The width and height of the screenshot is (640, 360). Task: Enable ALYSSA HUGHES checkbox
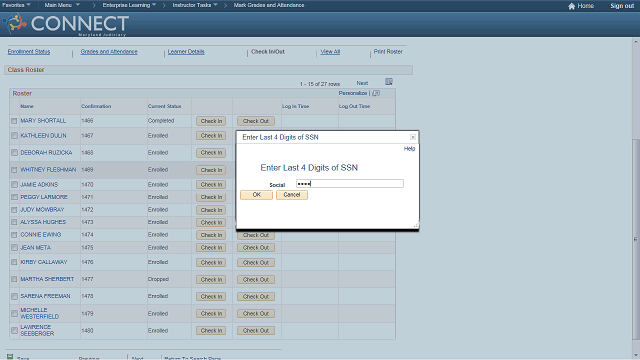point(14,222)
